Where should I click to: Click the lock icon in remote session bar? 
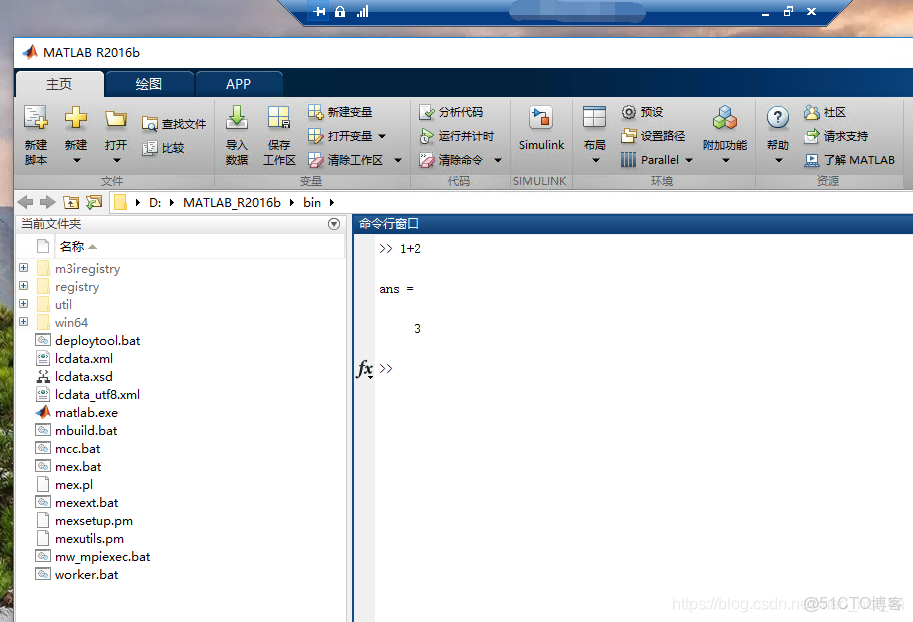(340, 12)
